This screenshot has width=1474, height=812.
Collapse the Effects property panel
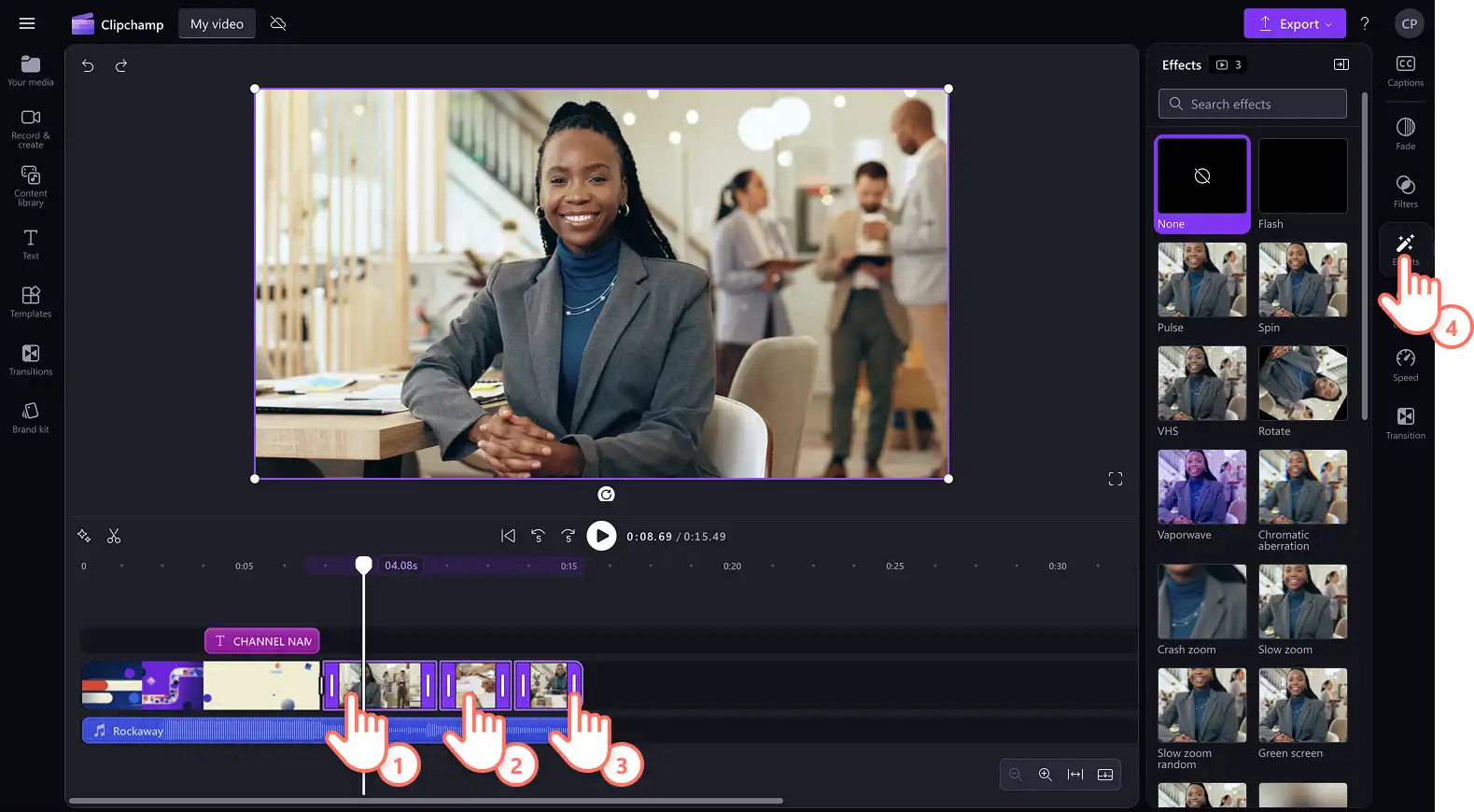coord(1341,64)
